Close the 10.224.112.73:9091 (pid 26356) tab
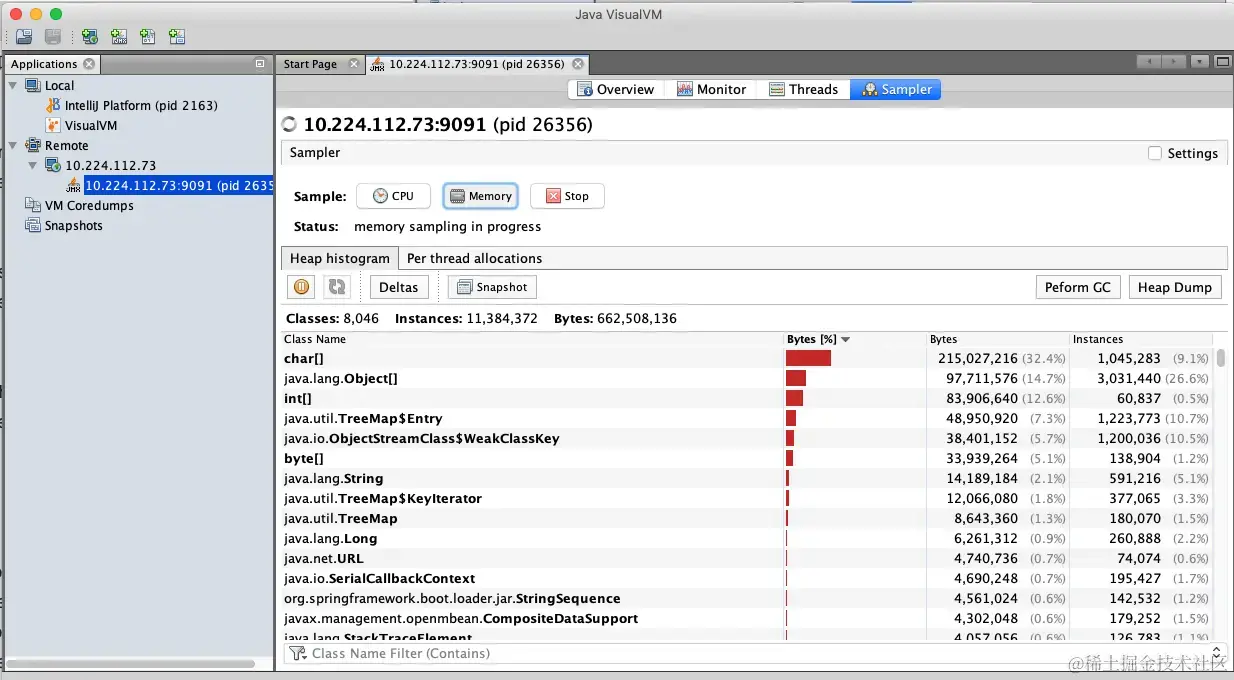Screen dimensions: 1234x680 (x=577, y=64)
